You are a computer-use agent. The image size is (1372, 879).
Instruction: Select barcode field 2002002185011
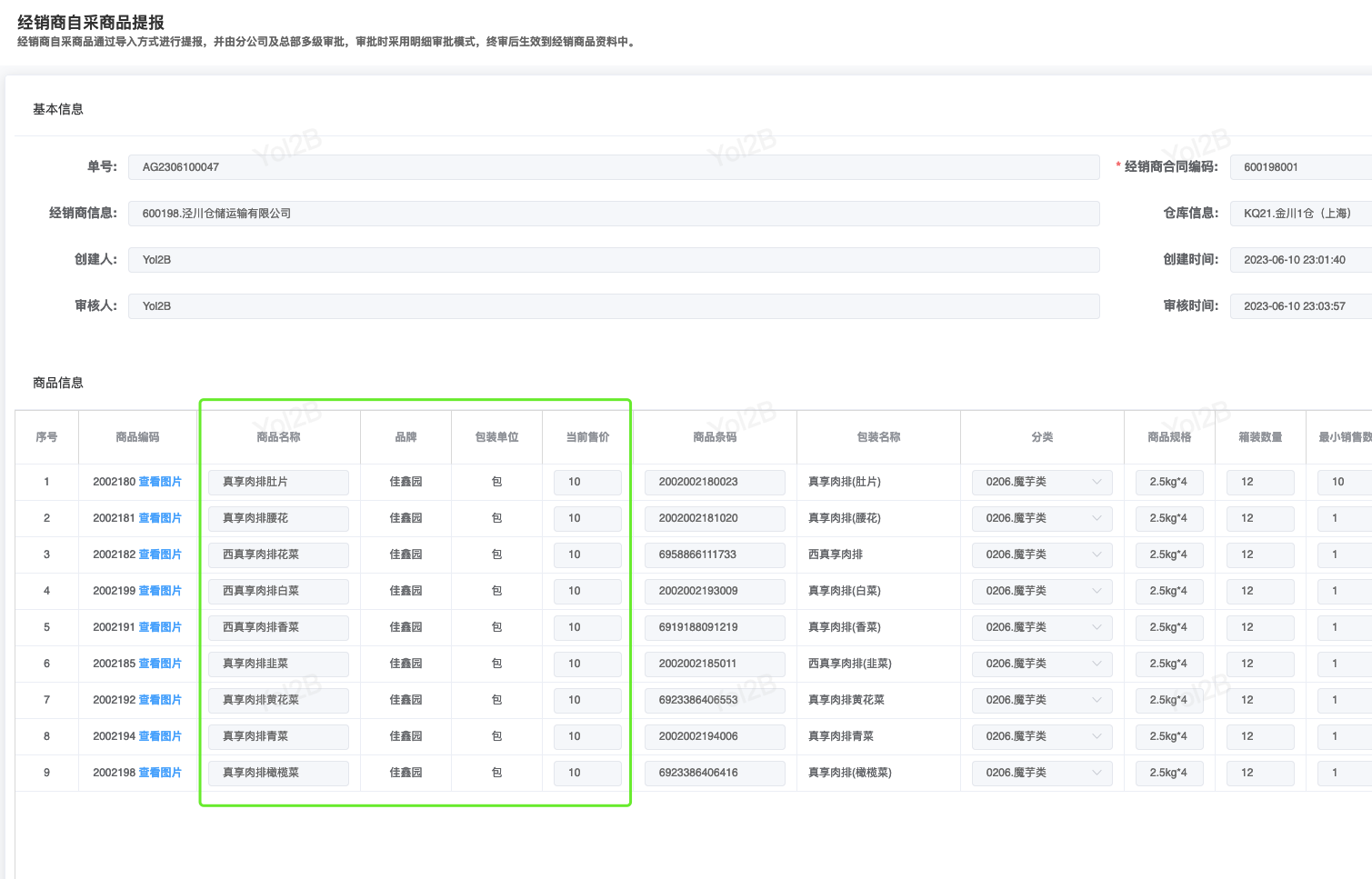(x=715, y=664)
